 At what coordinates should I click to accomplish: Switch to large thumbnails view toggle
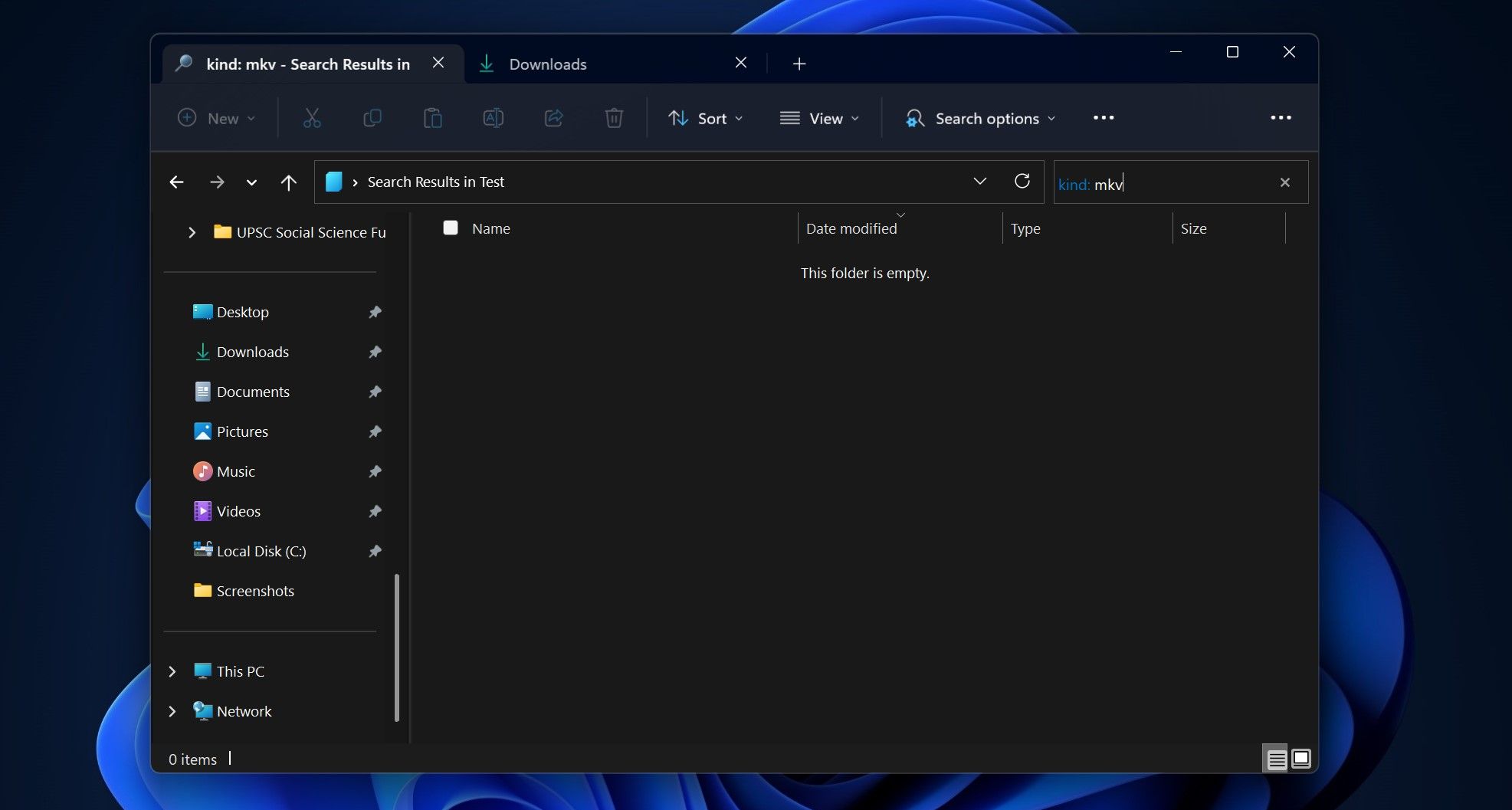point(1301,759)
